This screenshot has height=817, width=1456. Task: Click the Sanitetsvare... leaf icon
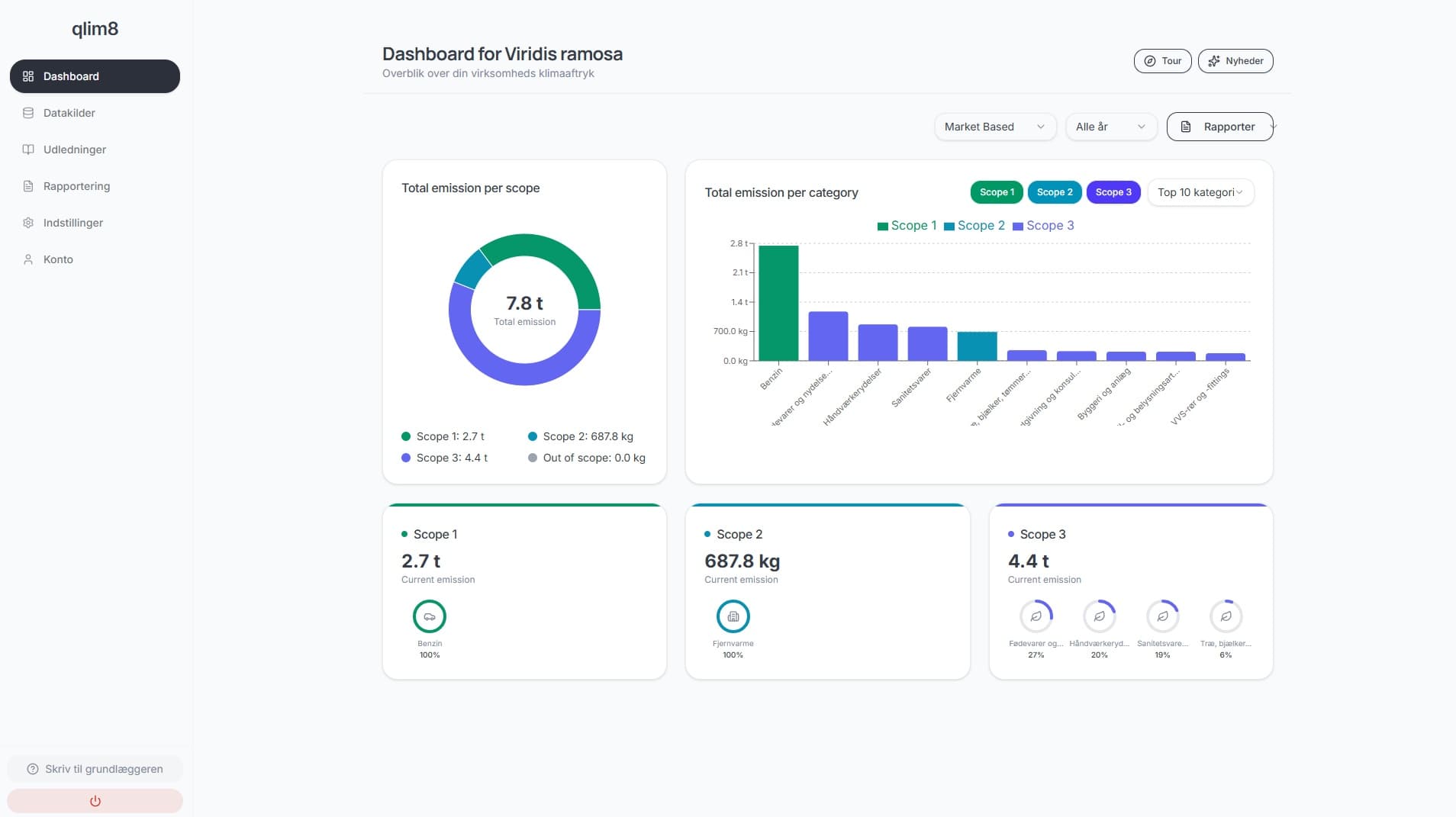pyautogui.click(x=1163, y=616)
